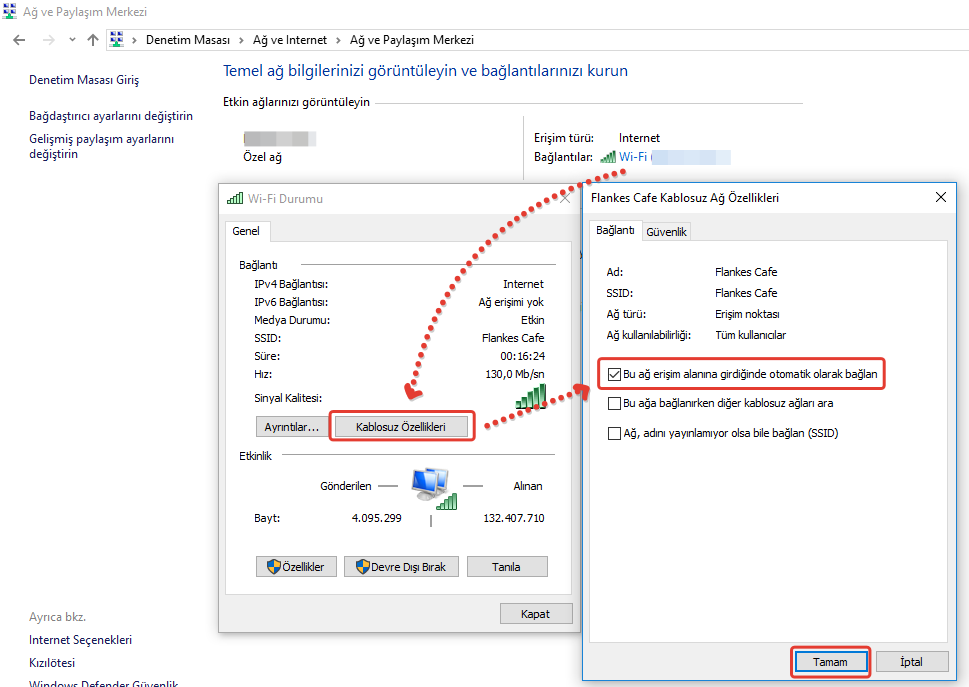Close the Flankes Cafe properties dialog

[x=940, y=198]
